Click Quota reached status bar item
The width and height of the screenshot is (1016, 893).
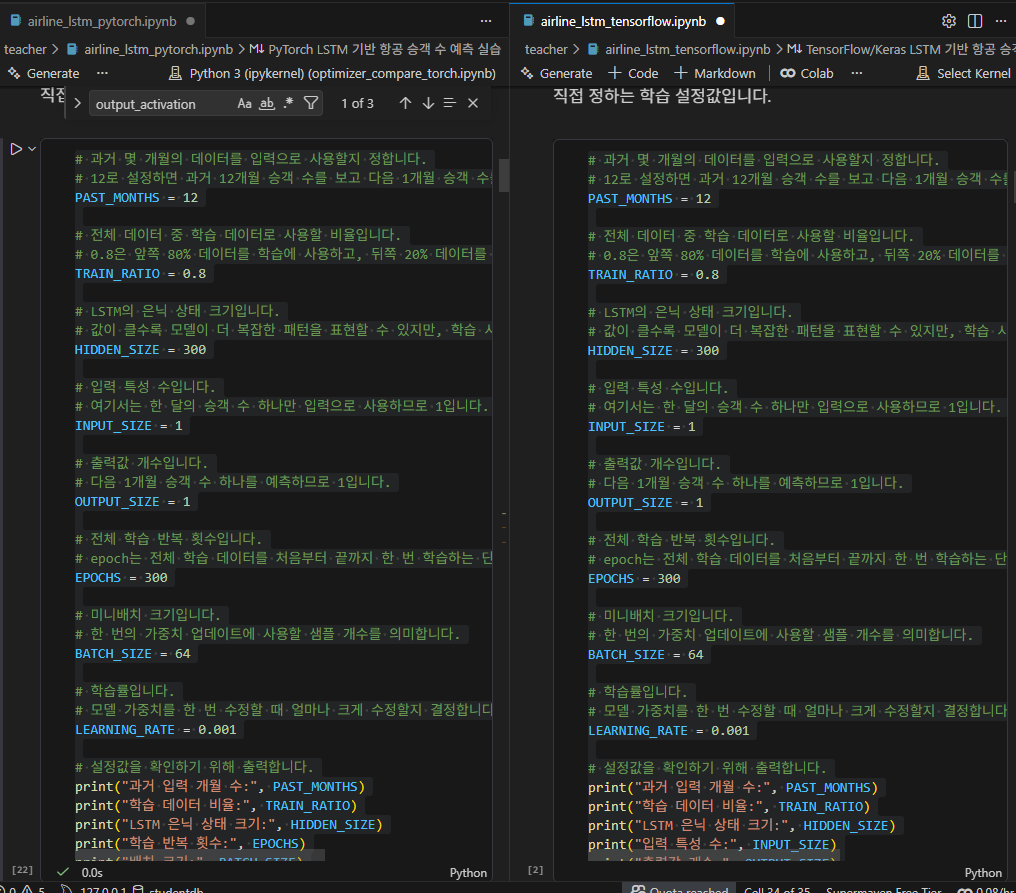(680, 888)
